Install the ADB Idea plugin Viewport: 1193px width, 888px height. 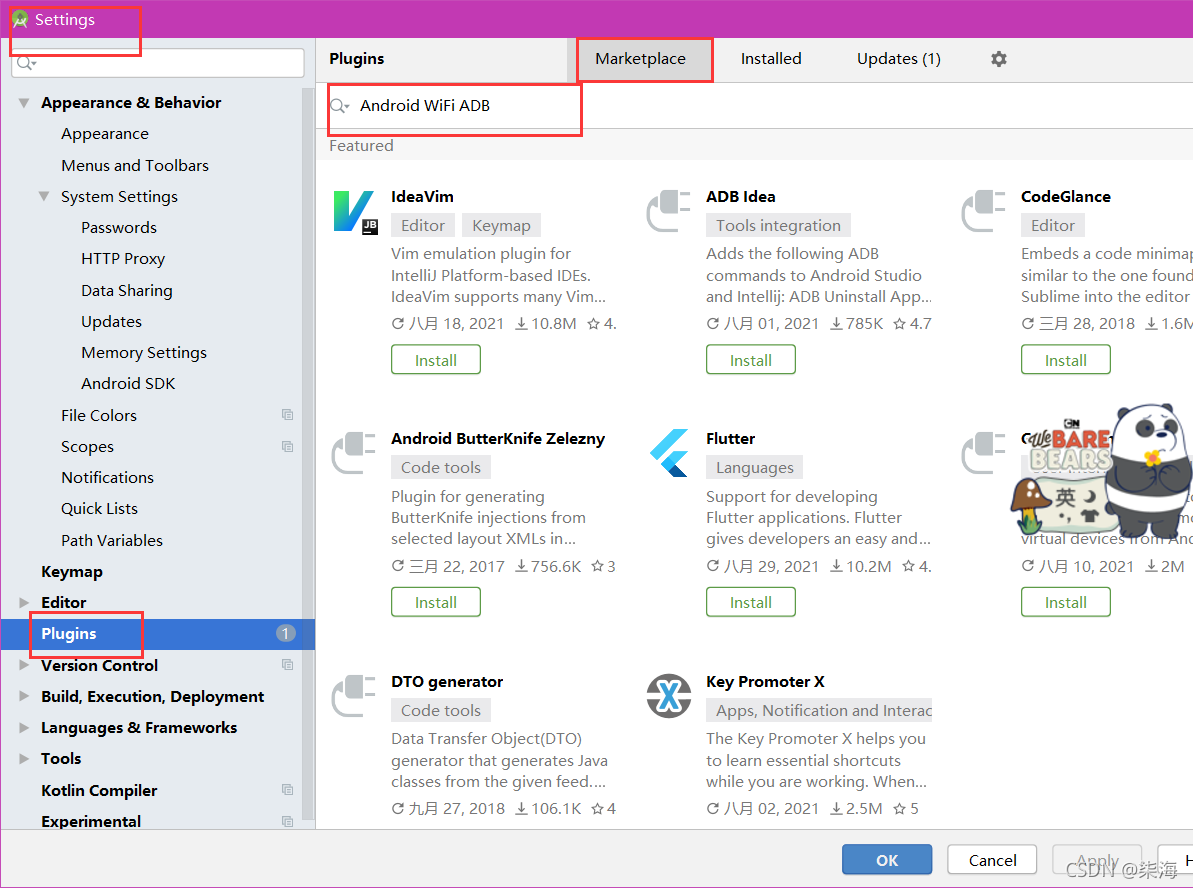click(751, 360)
